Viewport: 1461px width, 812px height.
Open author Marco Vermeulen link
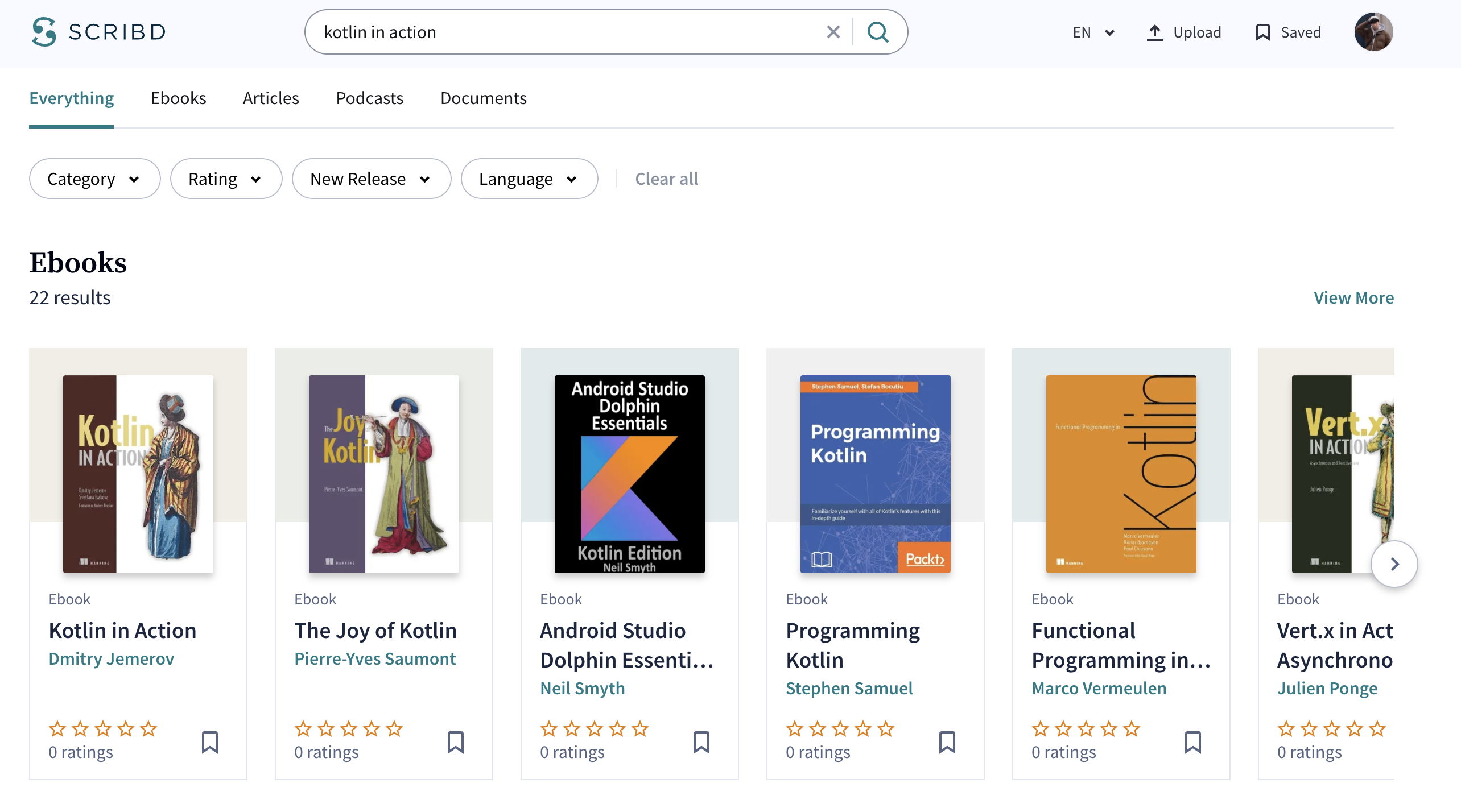[x=1099, y=688]
